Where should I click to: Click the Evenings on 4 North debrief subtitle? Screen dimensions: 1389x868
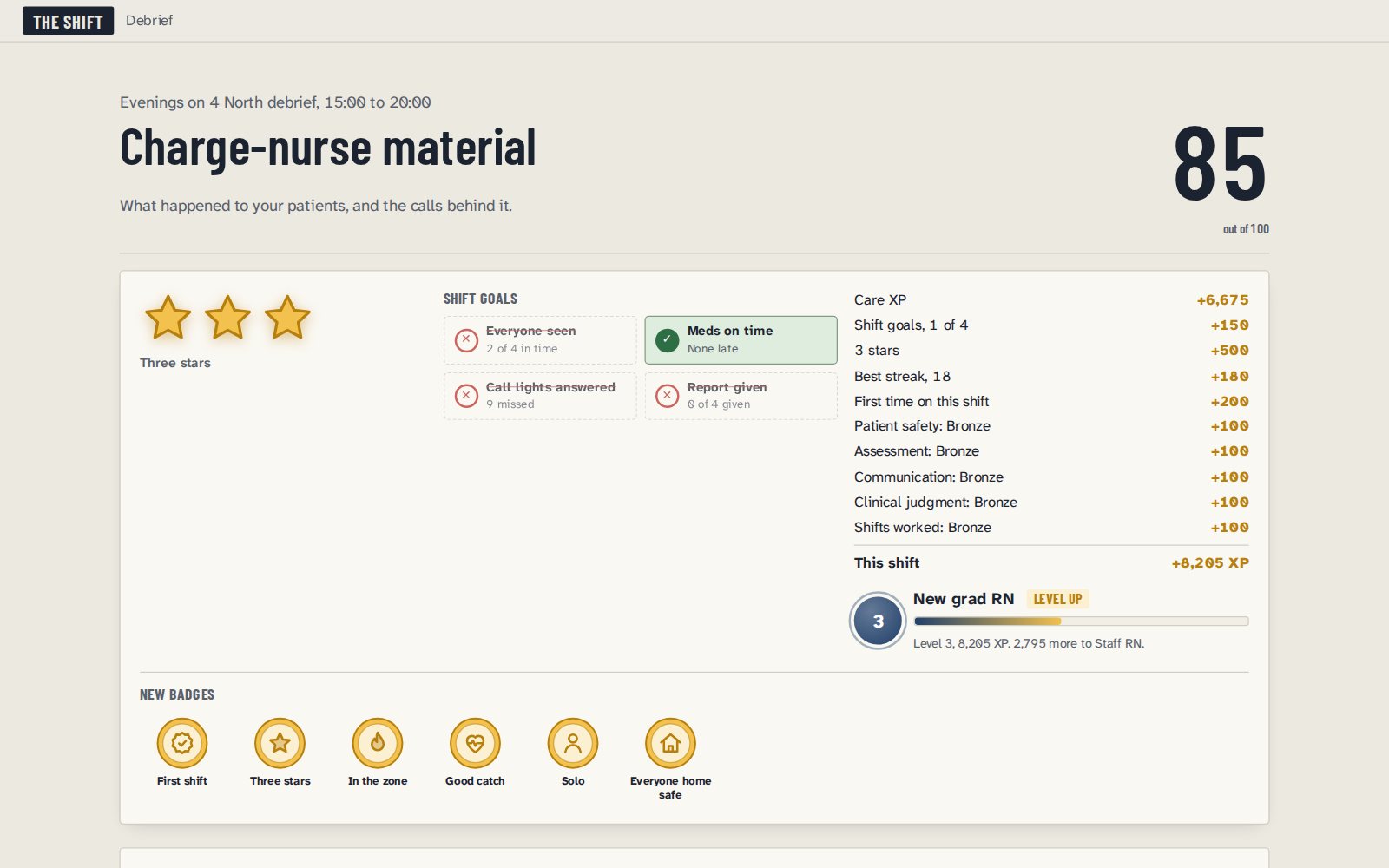[275, 102]
